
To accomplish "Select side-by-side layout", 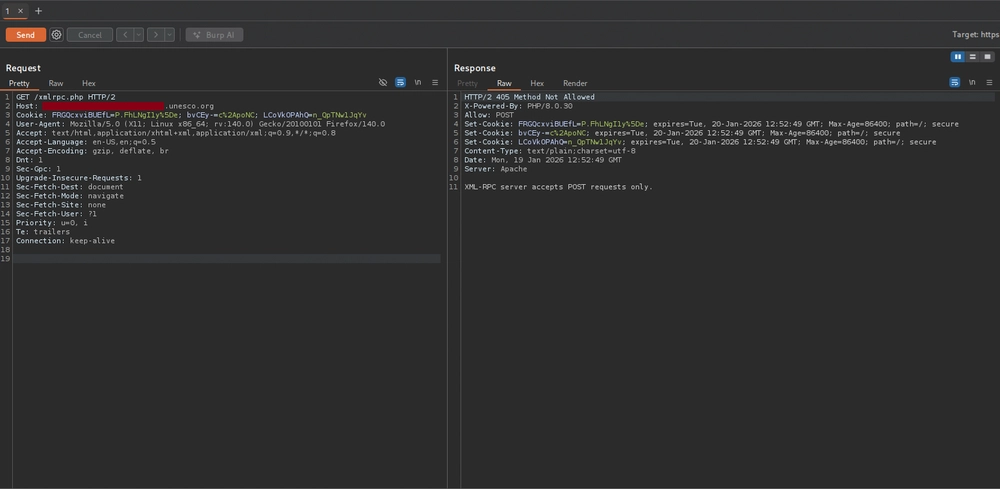I will point(957,57).
